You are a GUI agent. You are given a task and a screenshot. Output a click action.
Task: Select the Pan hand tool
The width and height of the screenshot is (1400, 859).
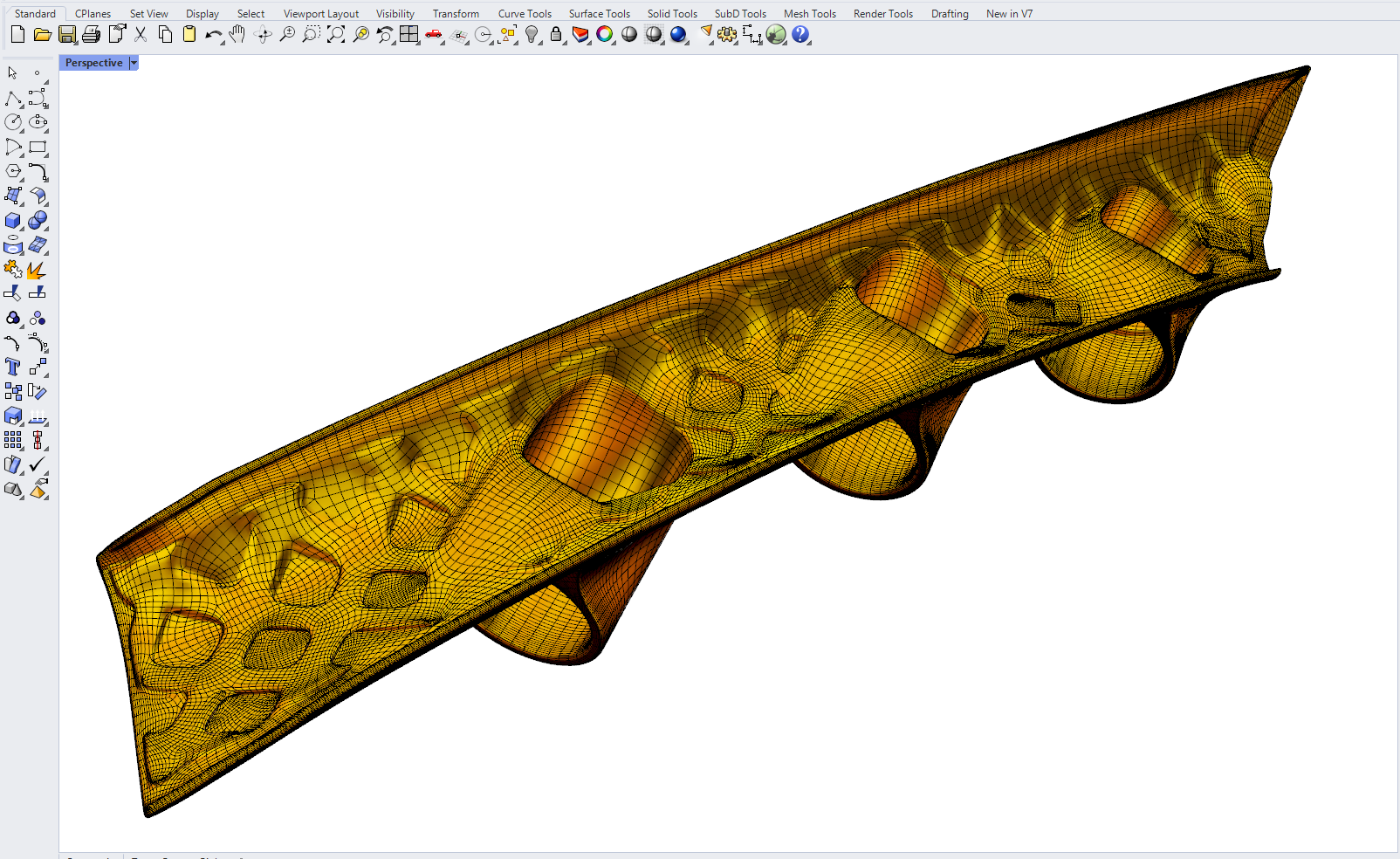pyautogui.click(x=237, y=35)
